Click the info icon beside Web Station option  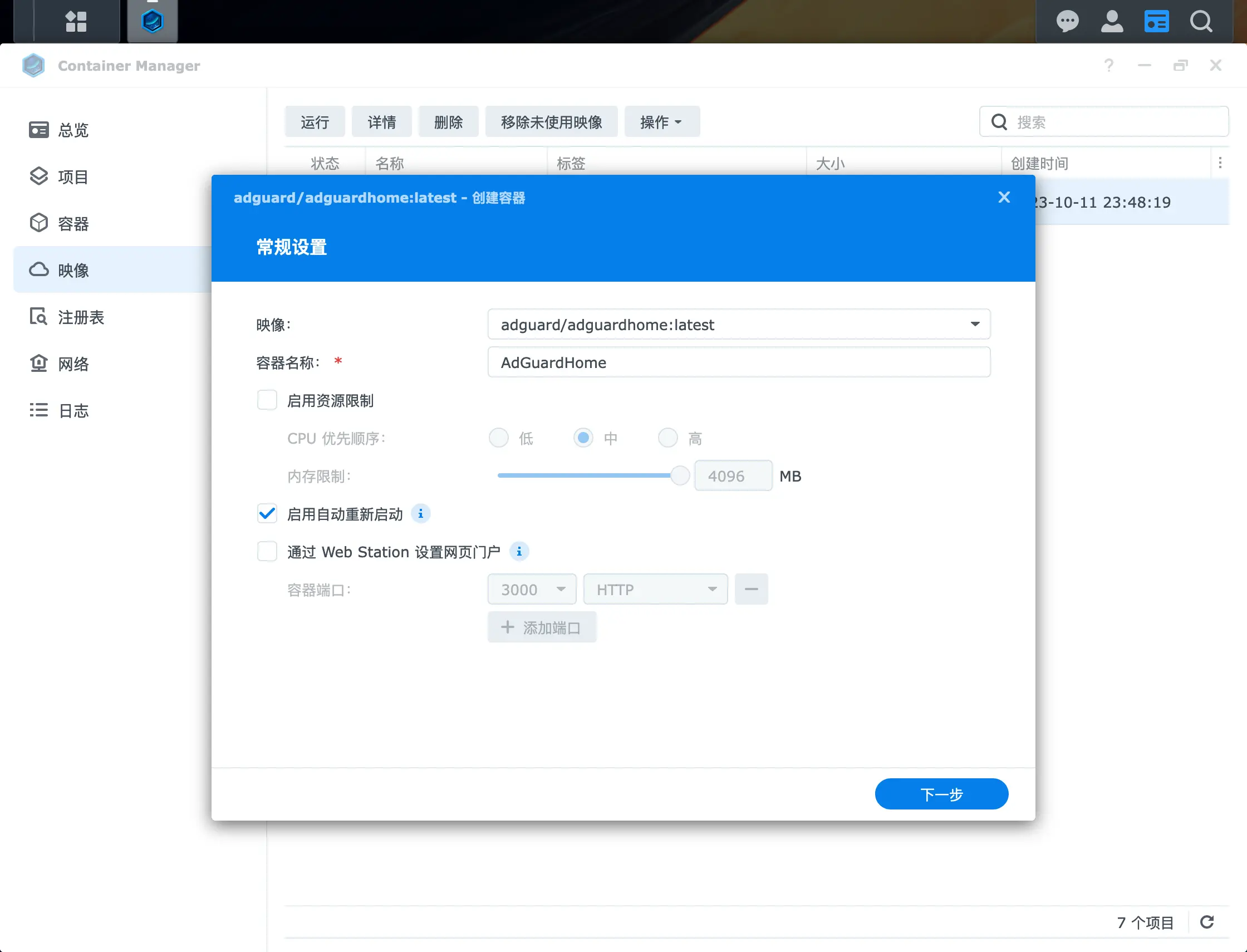point(519,551)
